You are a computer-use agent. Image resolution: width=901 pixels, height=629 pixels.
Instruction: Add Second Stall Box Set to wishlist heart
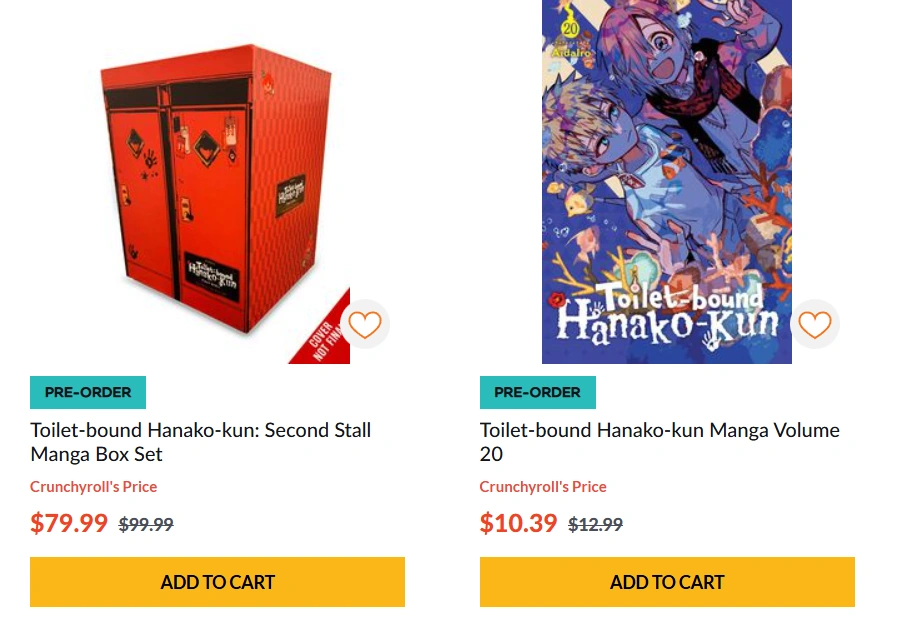(365, 324)
